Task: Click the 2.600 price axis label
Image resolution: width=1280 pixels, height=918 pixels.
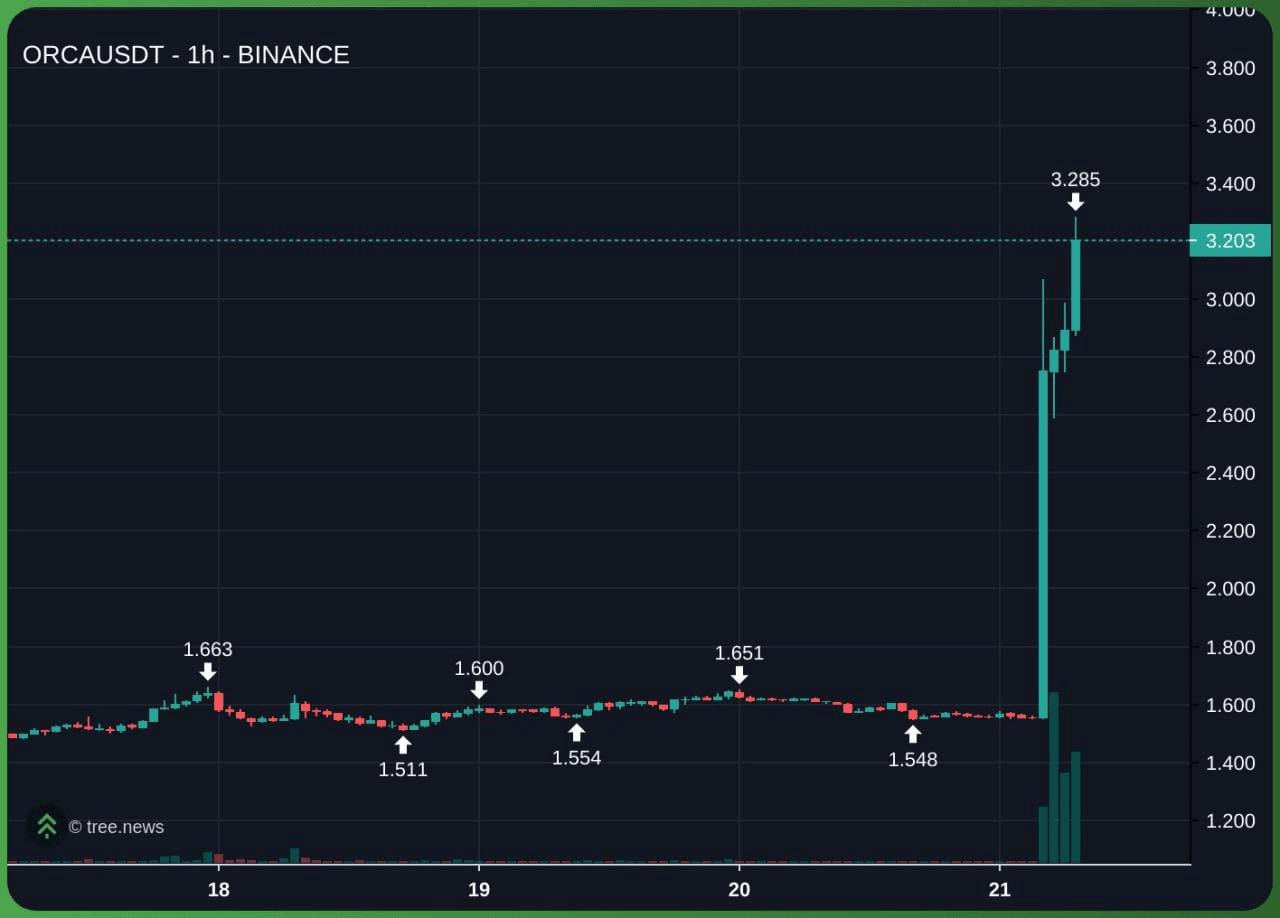Action: click(1230, 415)
